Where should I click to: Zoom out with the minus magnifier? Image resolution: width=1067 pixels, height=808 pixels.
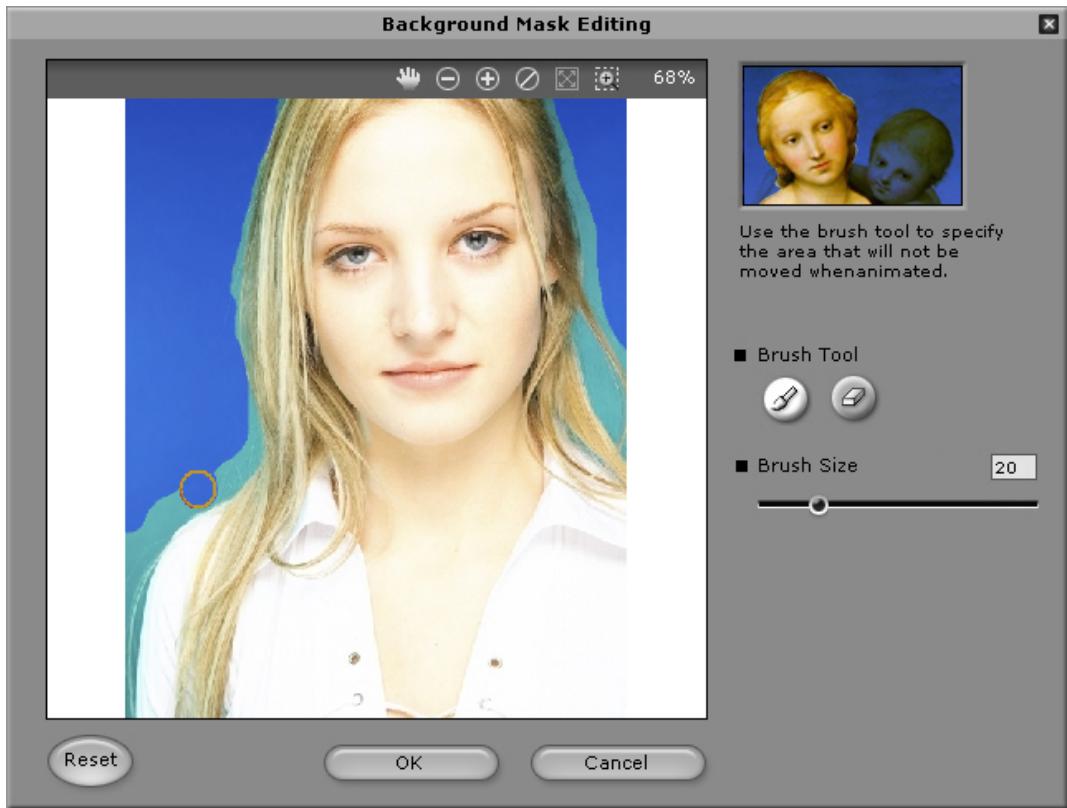(448, 79)
